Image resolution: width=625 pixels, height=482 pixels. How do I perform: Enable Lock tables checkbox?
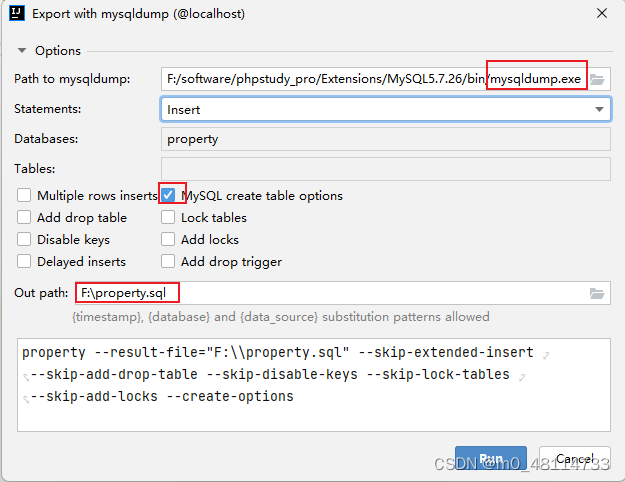pyautogui.click(x=168, y=218)
